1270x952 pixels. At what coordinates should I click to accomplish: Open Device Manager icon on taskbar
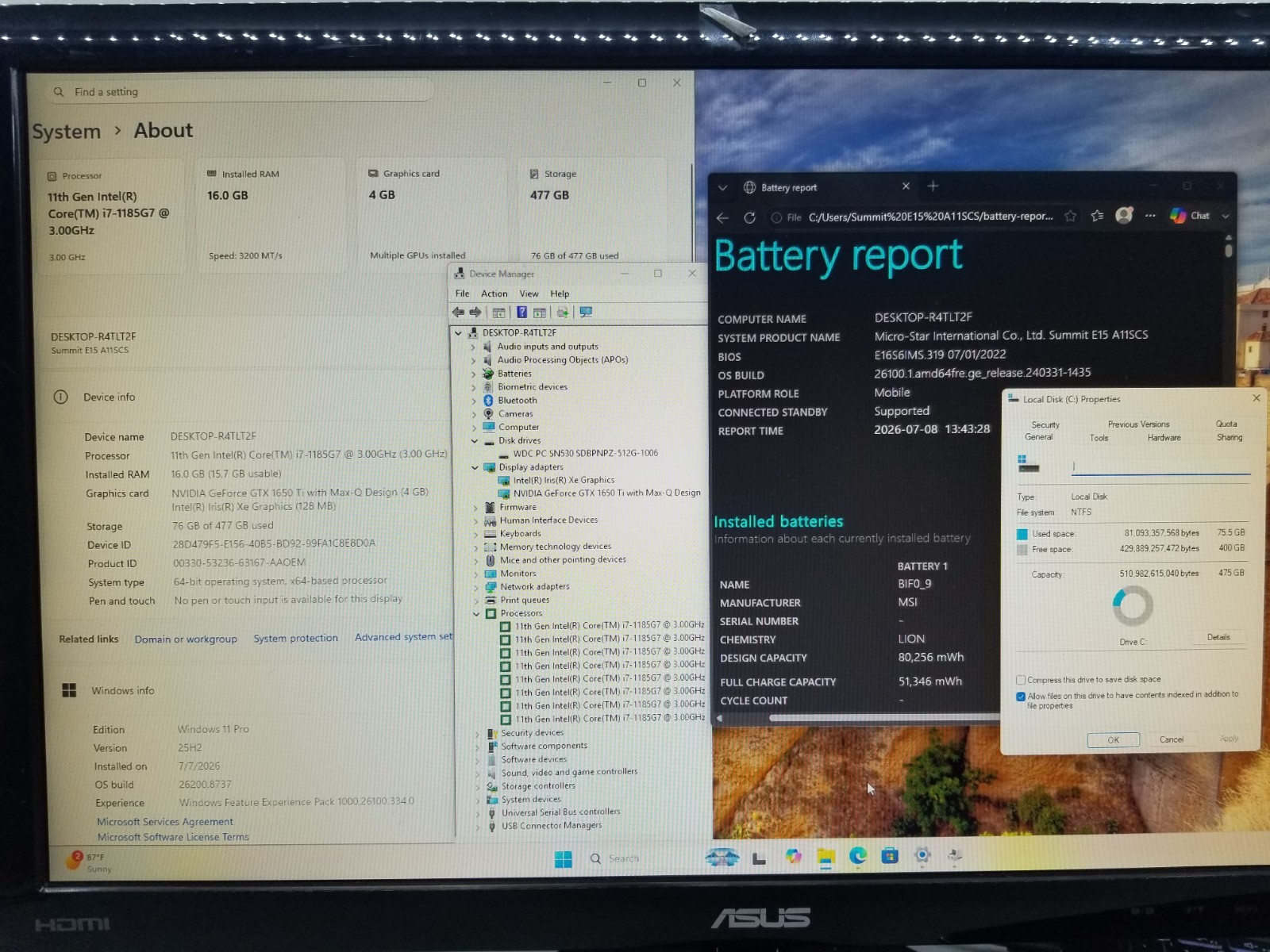[955, 854]
